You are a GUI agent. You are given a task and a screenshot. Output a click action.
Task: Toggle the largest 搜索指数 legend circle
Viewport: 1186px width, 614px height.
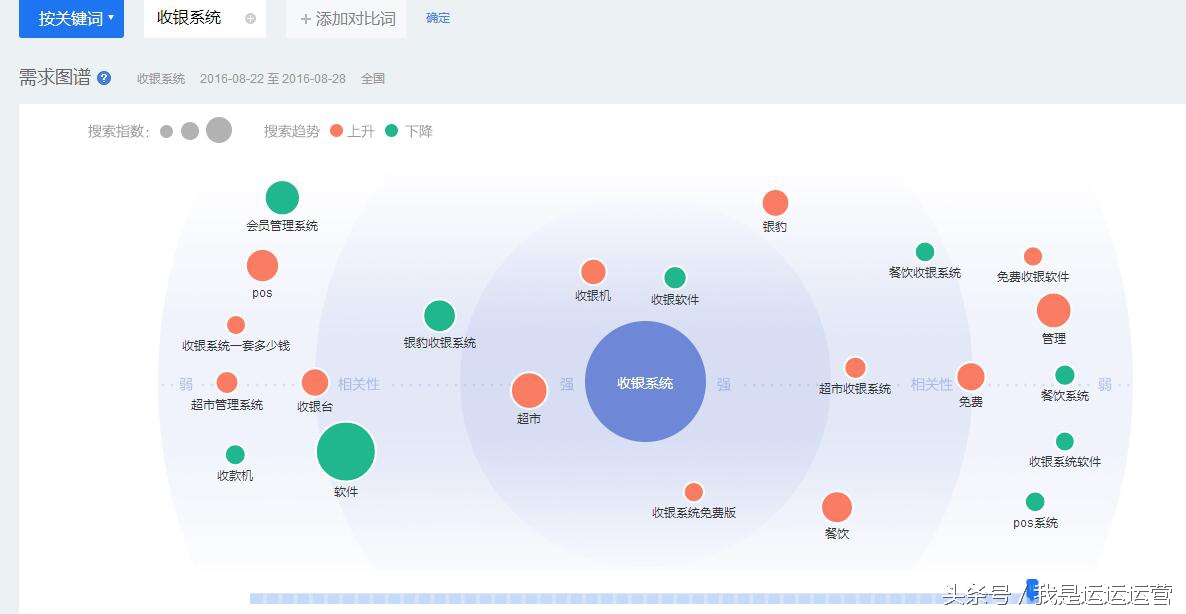point(218,129)
